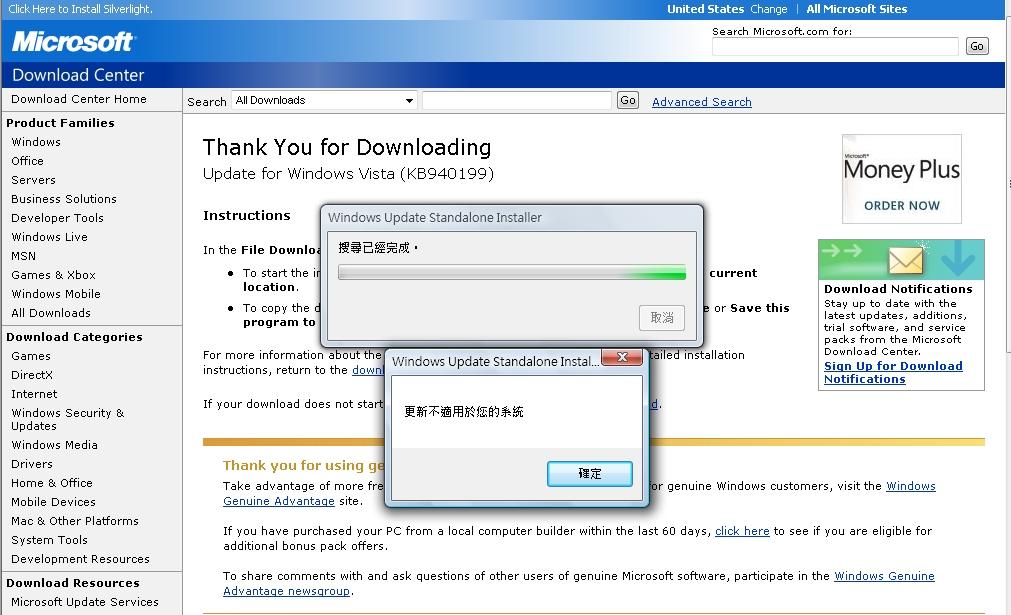Click 'Update for Windows Vista (KB940199)' text

click(348, 174)
